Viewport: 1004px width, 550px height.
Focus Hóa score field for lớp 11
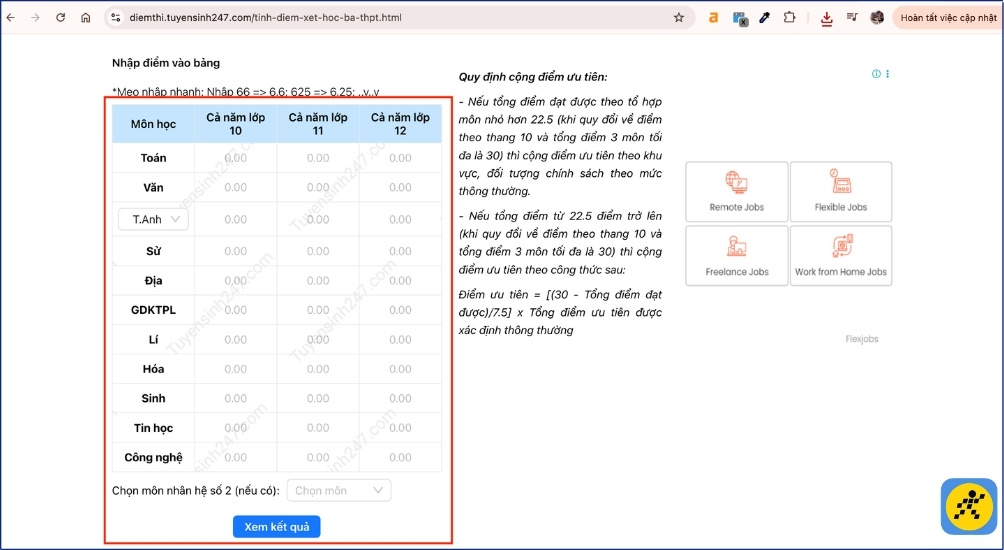pyautogui.click(x=318, y=369)
